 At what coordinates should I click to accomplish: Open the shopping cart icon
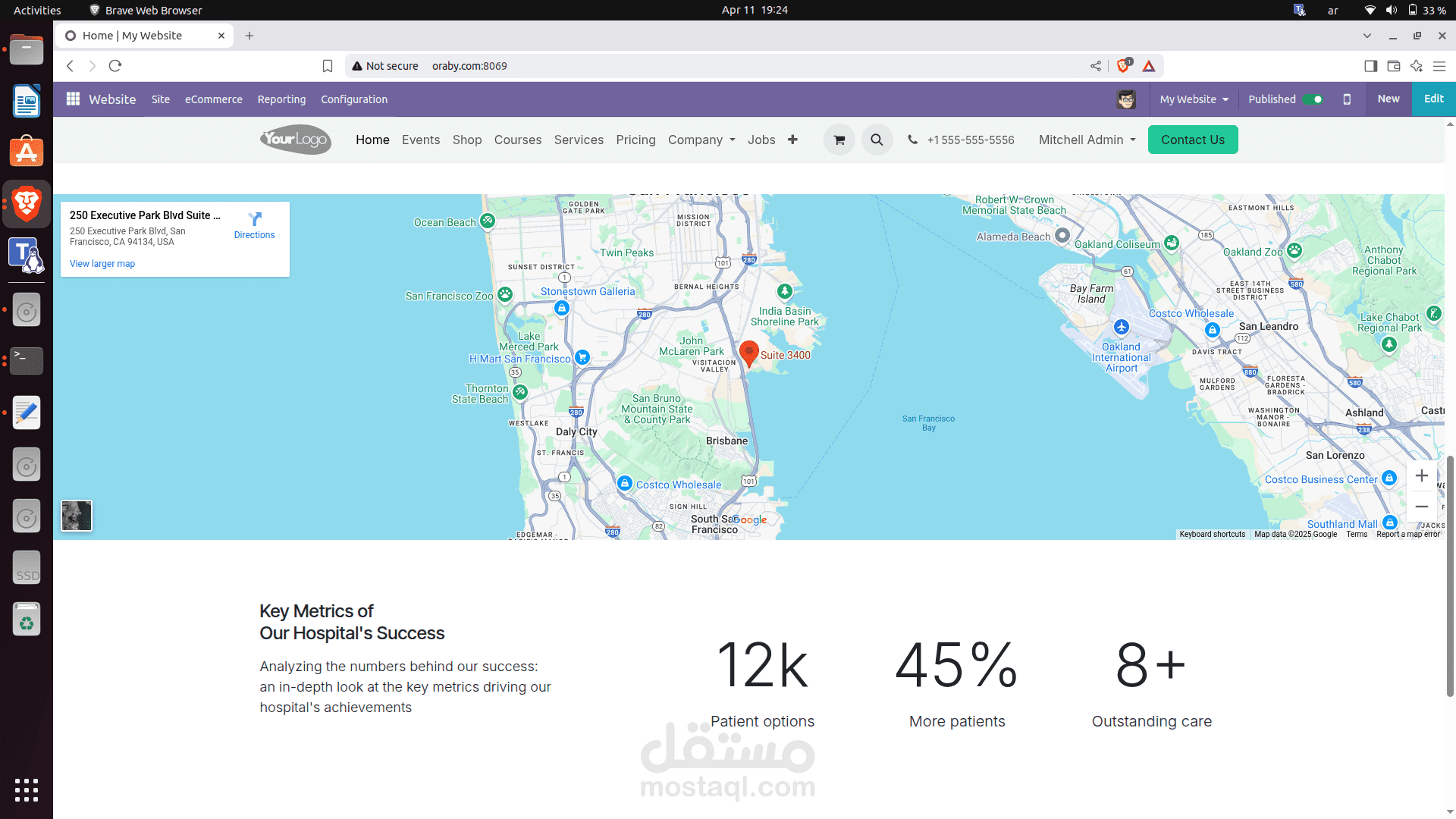click(x=839, y=140)
